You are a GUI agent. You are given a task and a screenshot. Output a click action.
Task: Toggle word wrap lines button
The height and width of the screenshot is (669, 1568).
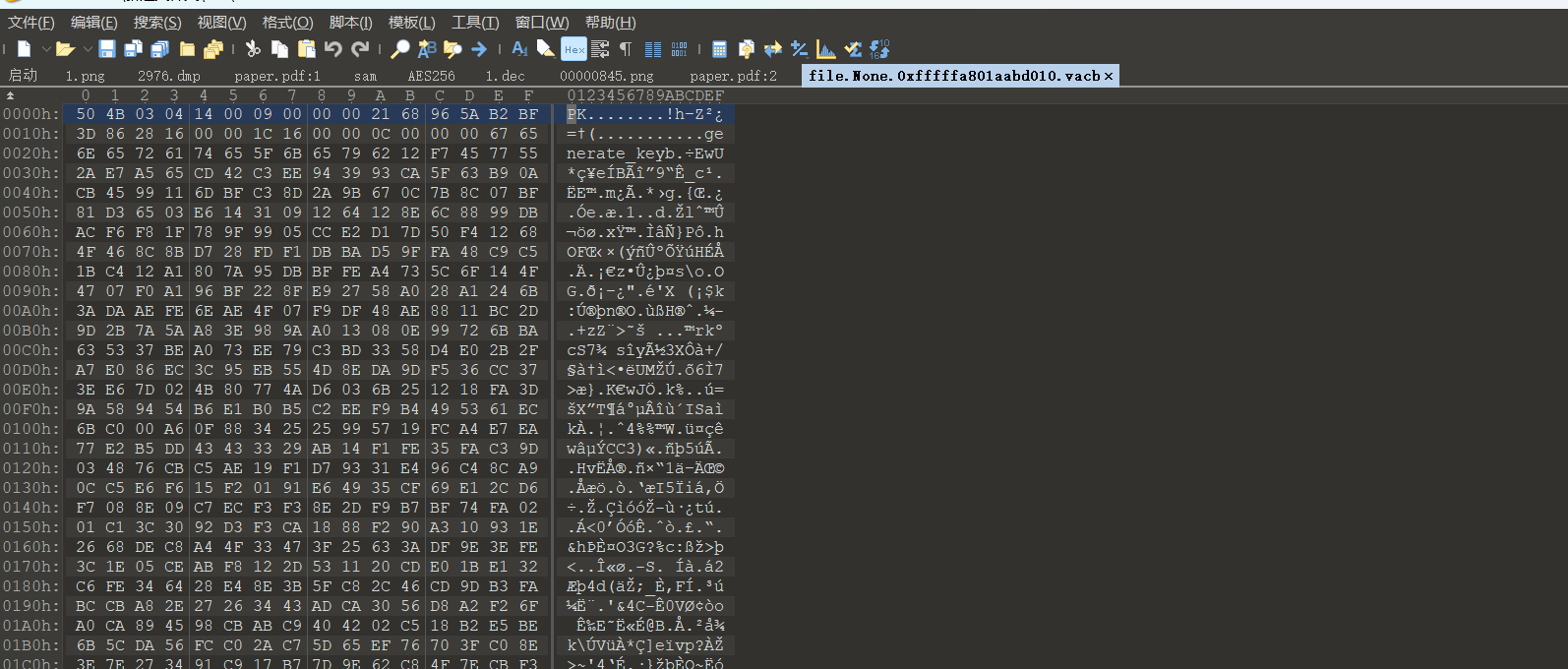600,49
